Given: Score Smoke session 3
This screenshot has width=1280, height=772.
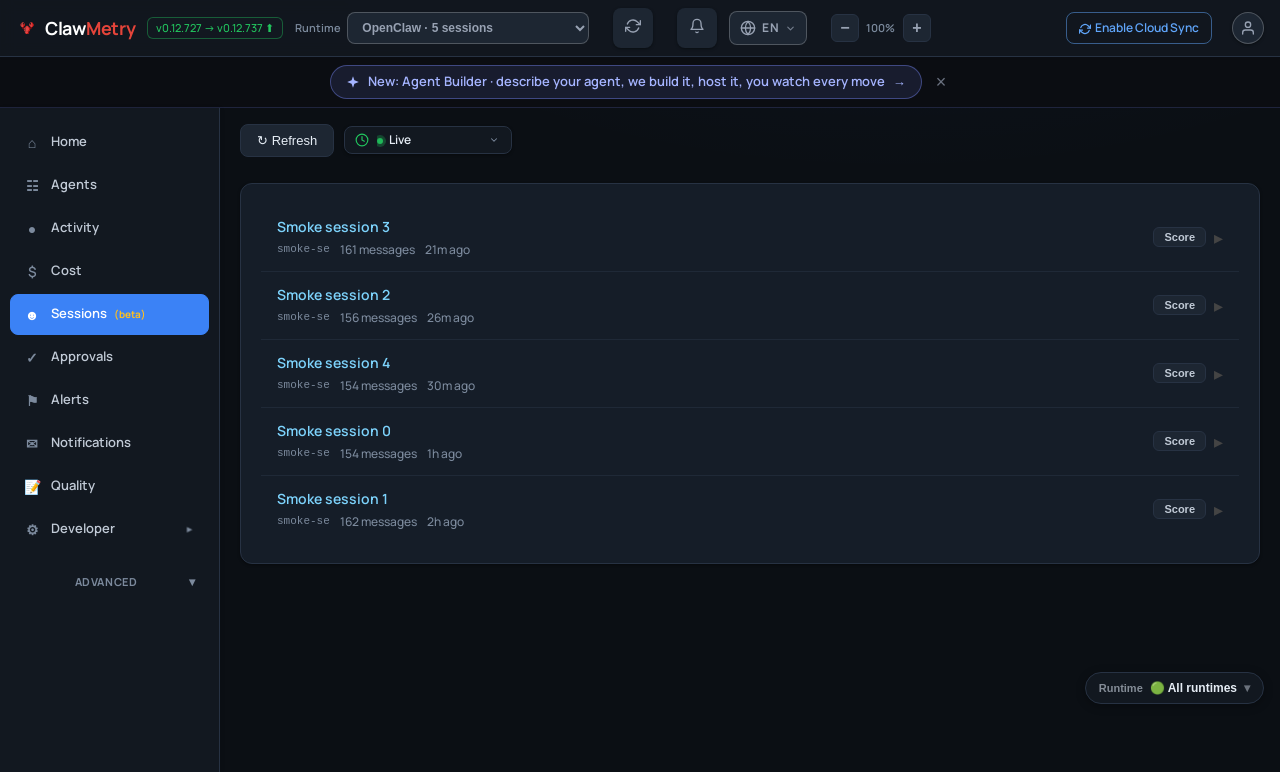Looking at the screenshot, I should [x=1179, y=237].
